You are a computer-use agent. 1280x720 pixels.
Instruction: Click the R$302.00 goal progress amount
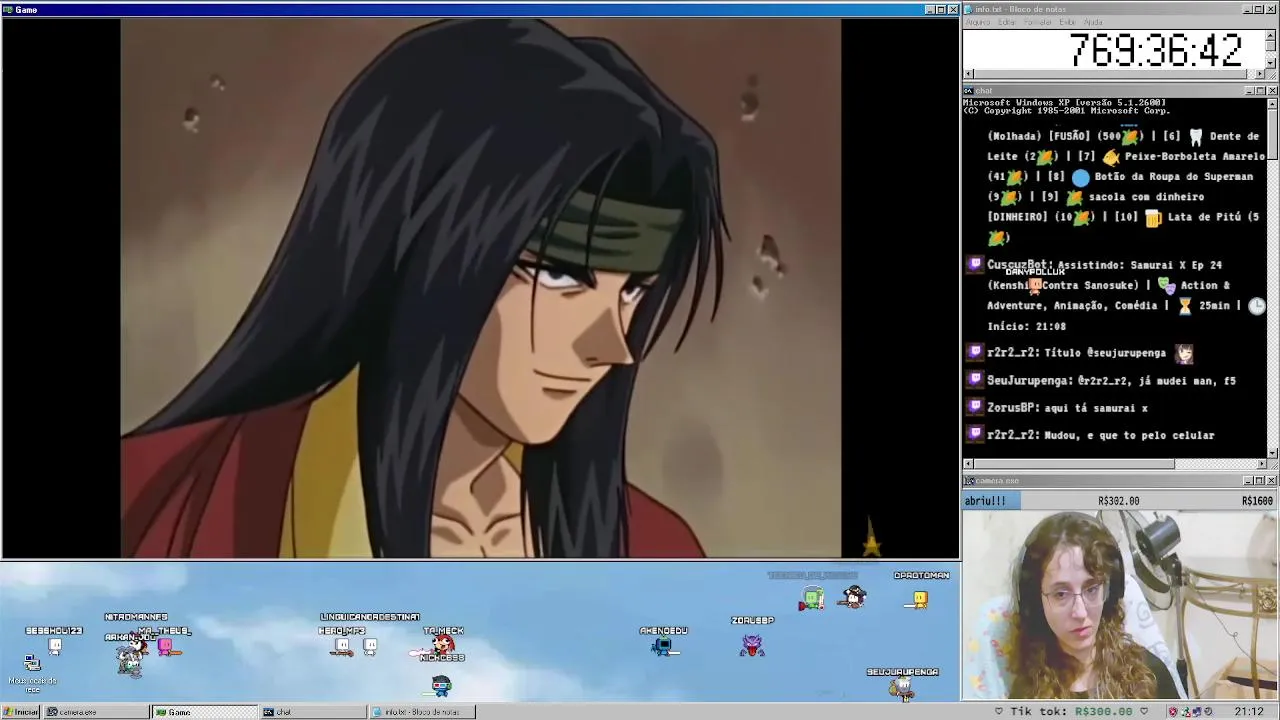click(x=1118, y=501)
